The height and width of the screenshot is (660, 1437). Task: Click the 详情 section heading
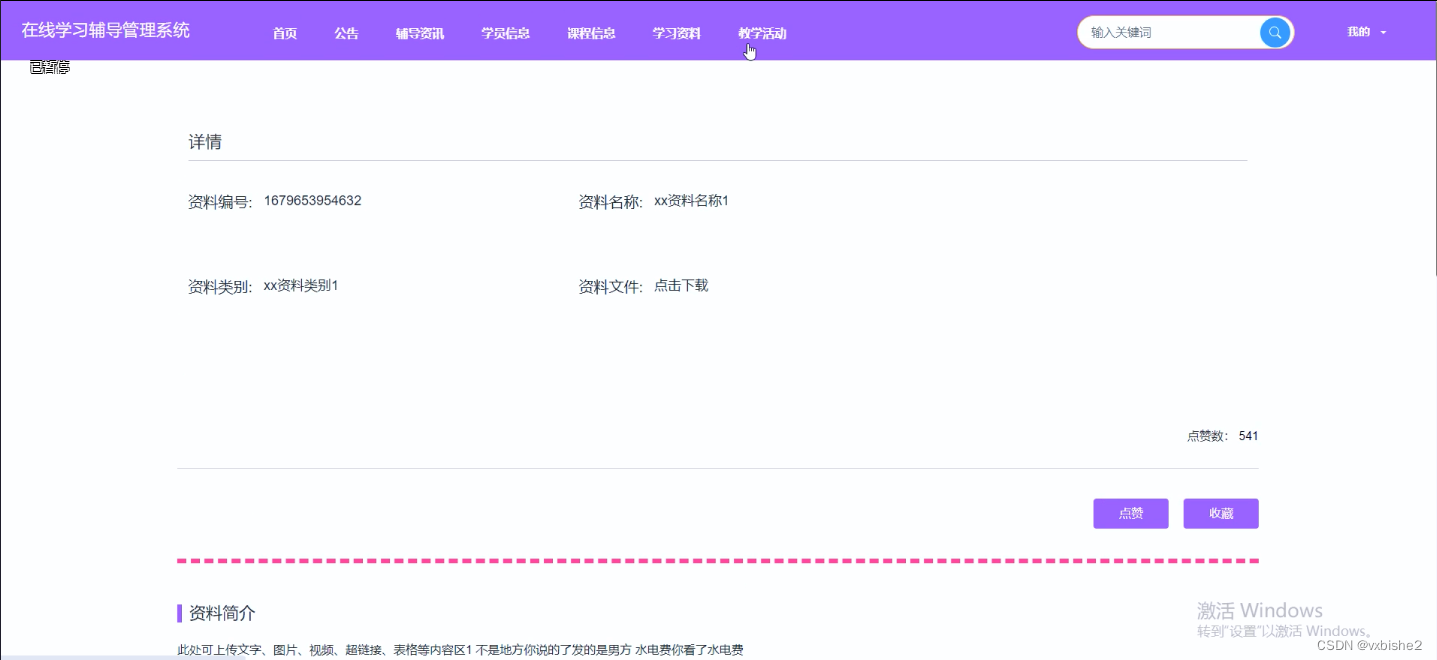coord(205,142)
